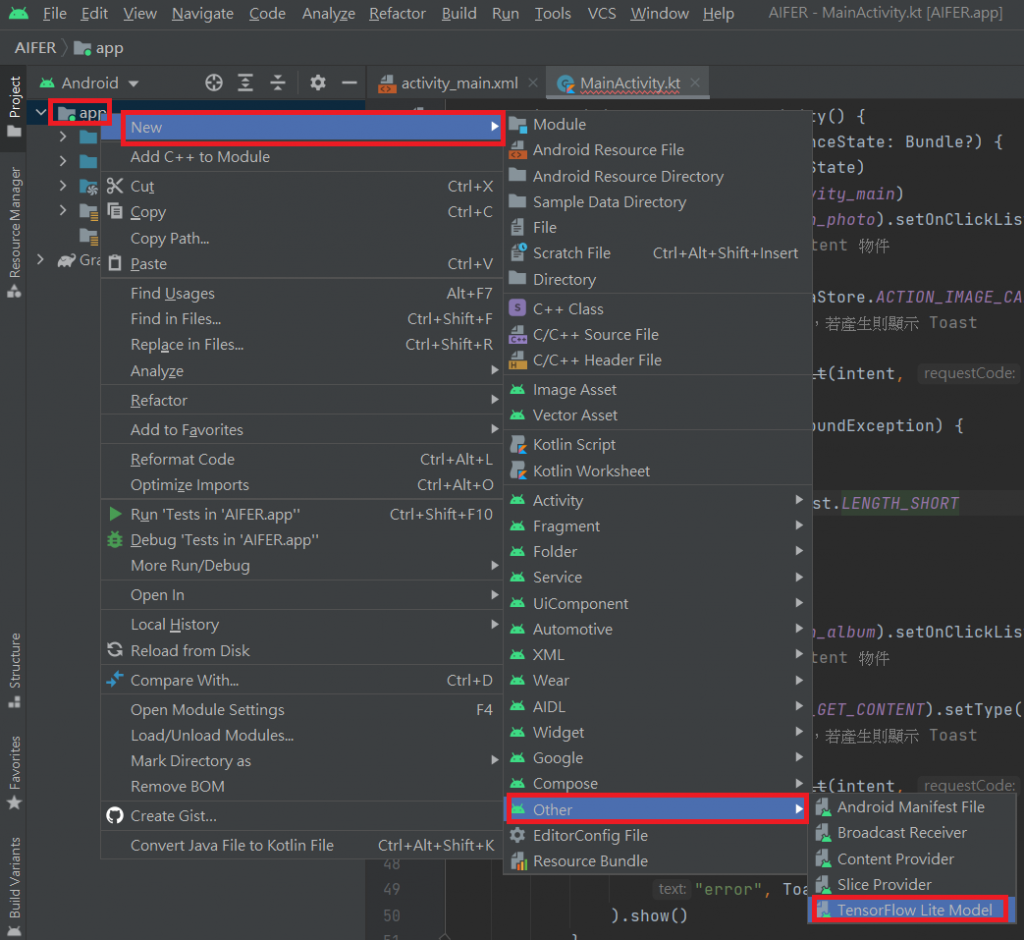Select Find in Files...
This screenshot has height=940, width=1024.
302,319
